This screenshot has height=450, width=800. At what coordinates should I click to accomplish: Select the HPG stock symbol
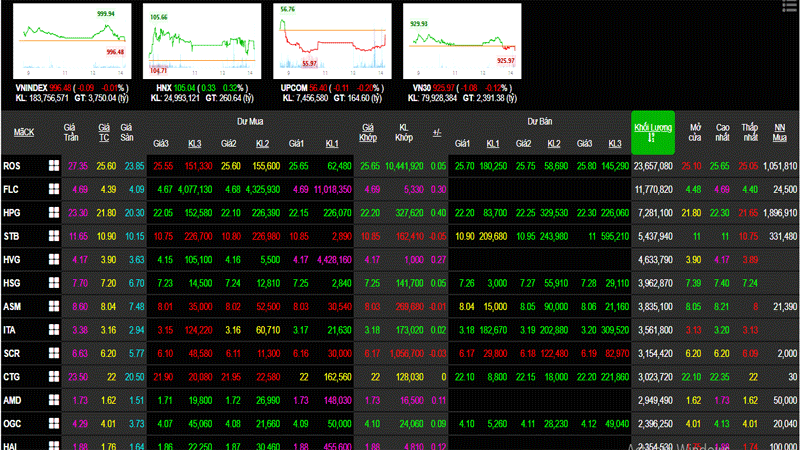pos(12,213)
